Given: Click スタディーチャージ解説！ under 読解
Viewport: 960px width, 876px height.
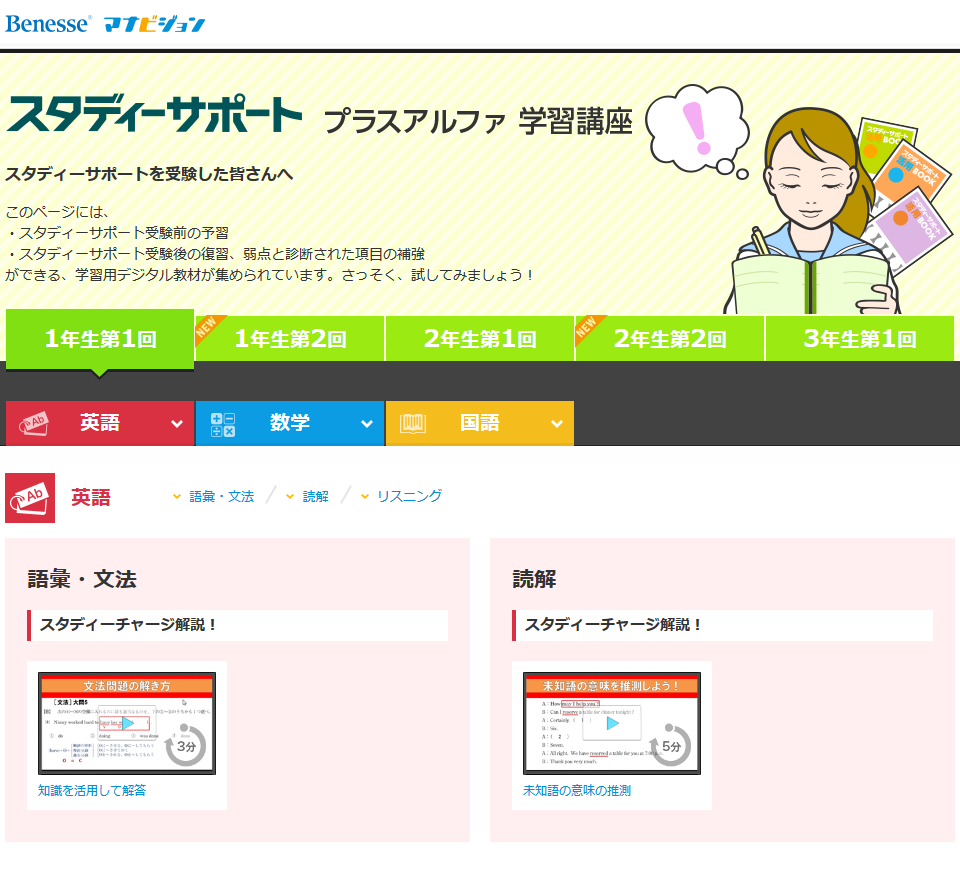Looking at the screenshot, I should tap(722, 625).
